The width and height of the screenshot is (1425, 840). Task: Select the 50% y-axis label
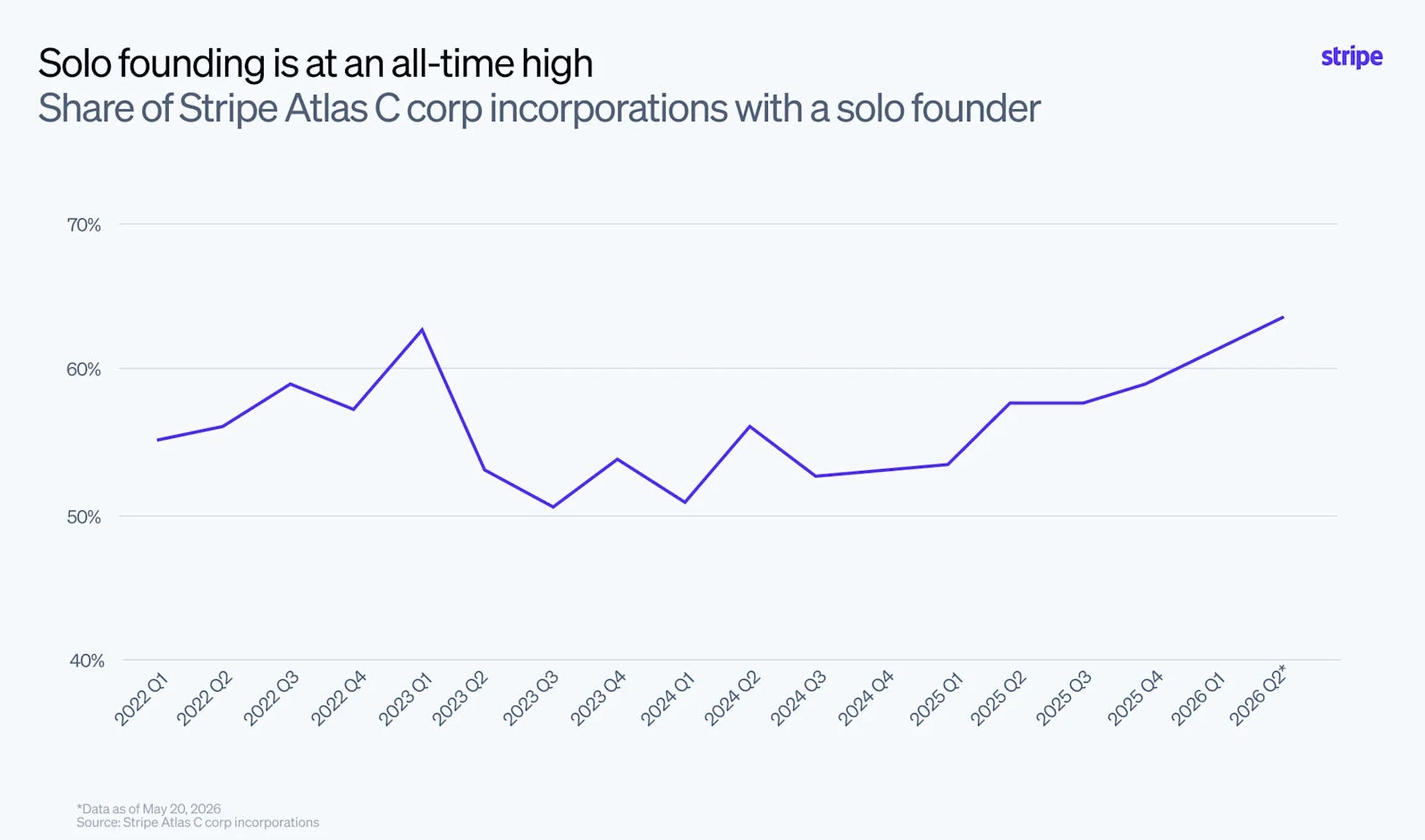[x=84, y=517]
